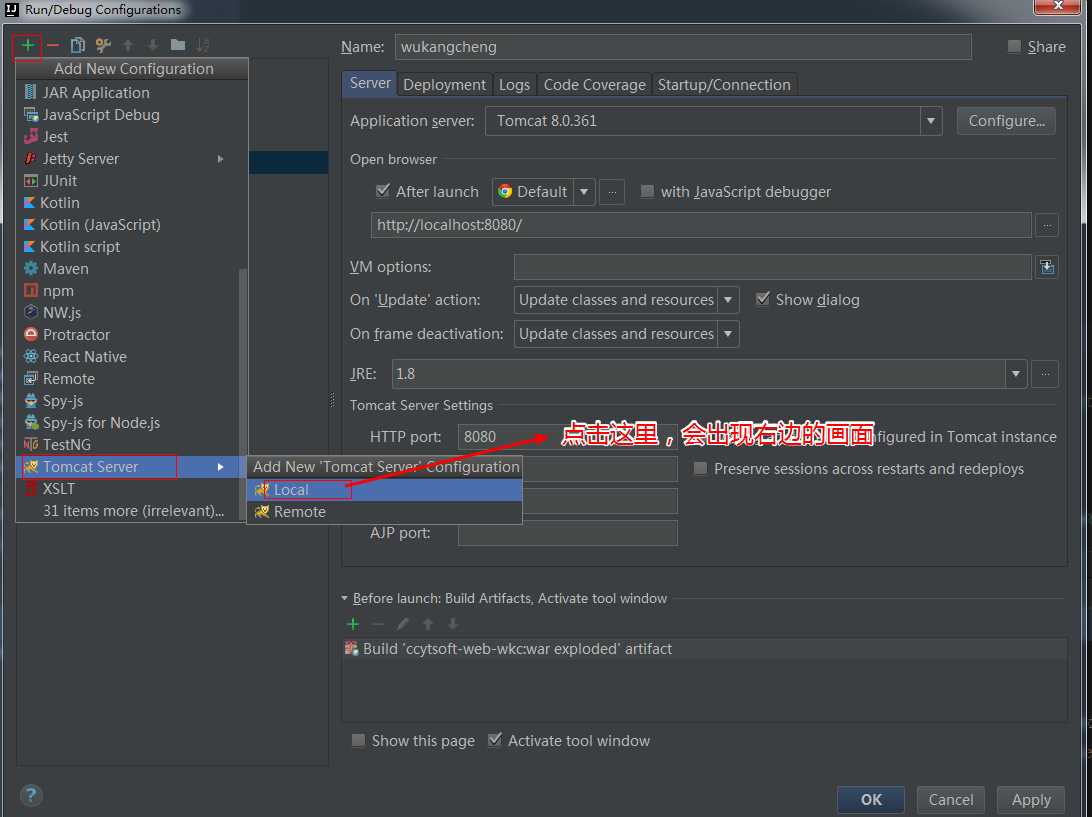Check the Show this page checkbox
Viewport: 1092px width, 817px height.
(358, 740)
